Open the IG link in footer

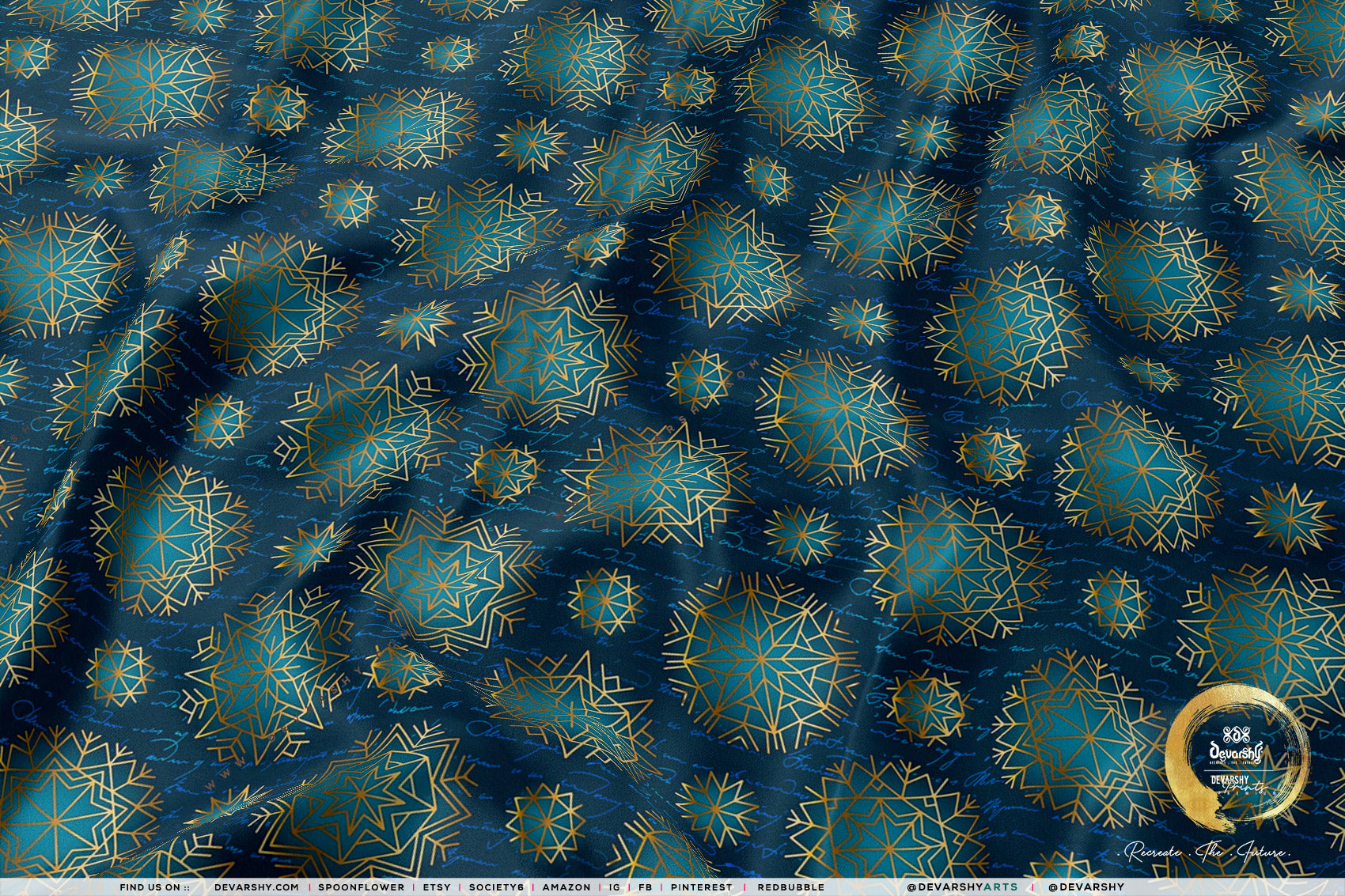(612, 887)
